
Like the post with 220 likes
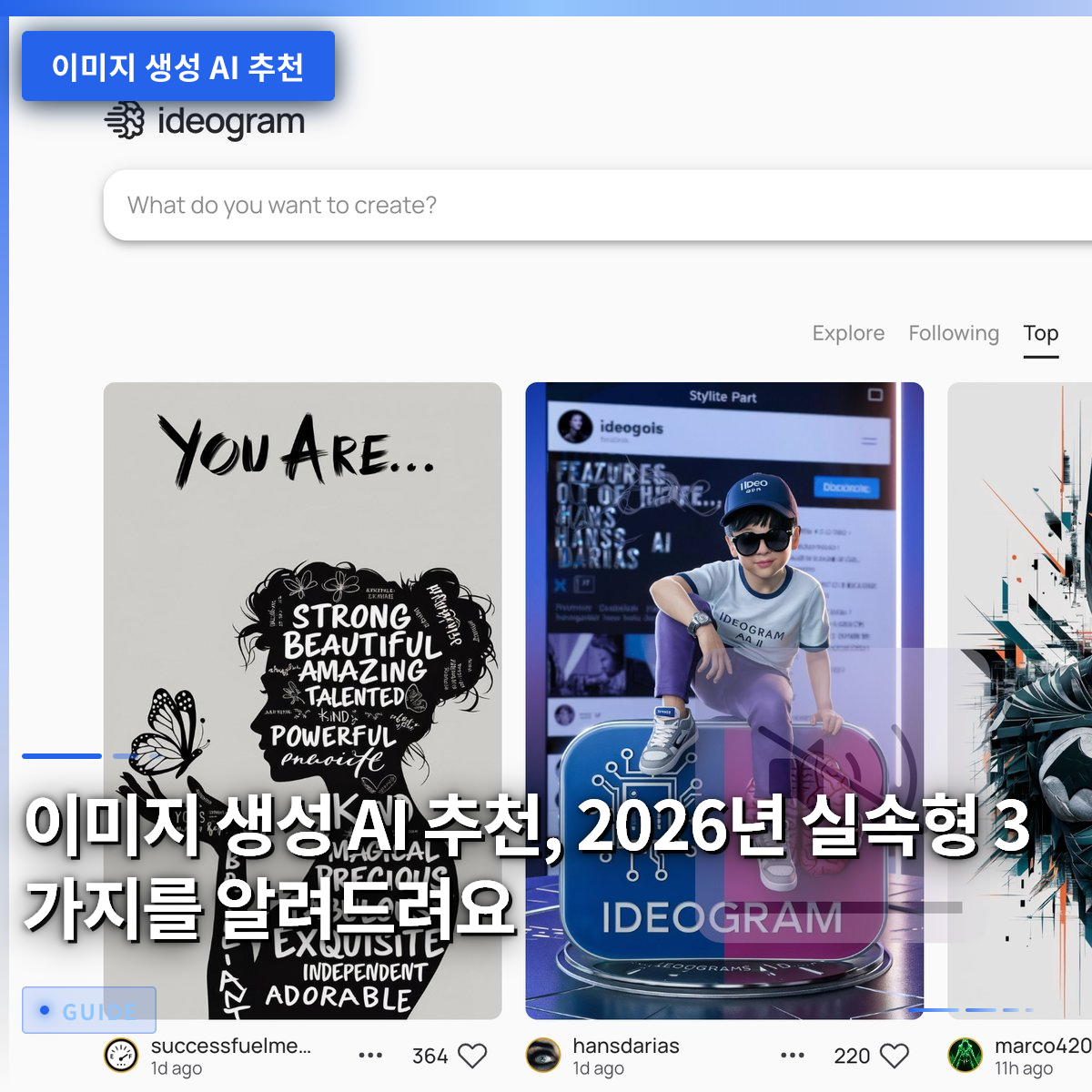click(x=895, y=1056)
